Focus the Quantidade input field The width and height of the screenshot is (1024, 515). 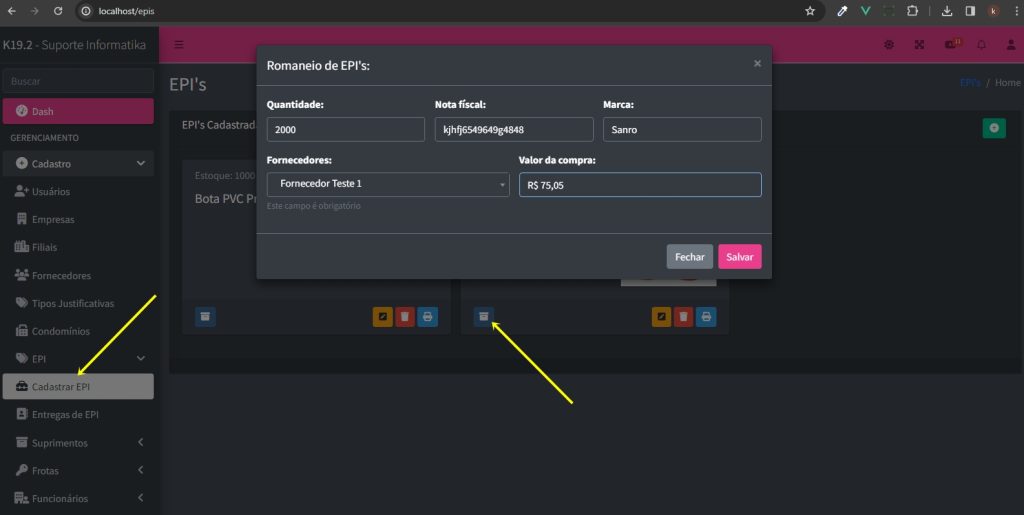(345, 130)
